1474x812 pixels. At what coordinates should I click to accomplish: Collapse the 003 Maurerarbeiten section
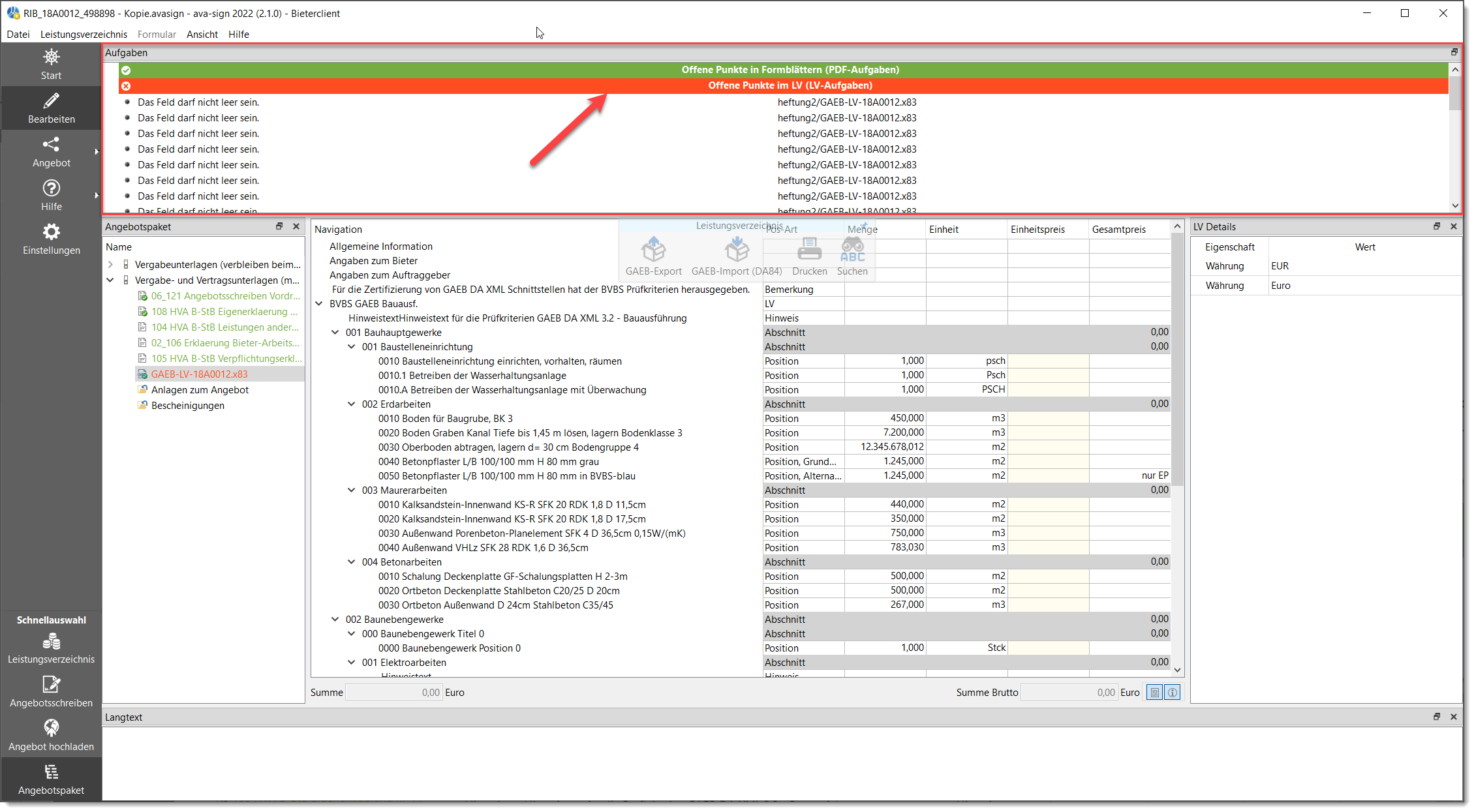[352, 490]
